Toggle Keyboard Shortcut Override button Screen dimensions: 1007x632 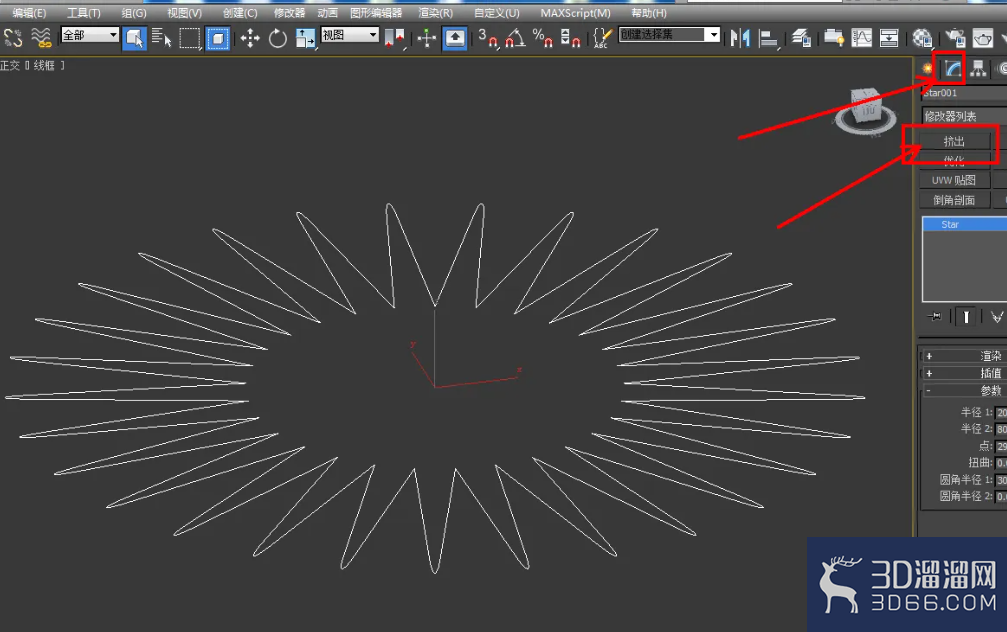coord(455,39)
